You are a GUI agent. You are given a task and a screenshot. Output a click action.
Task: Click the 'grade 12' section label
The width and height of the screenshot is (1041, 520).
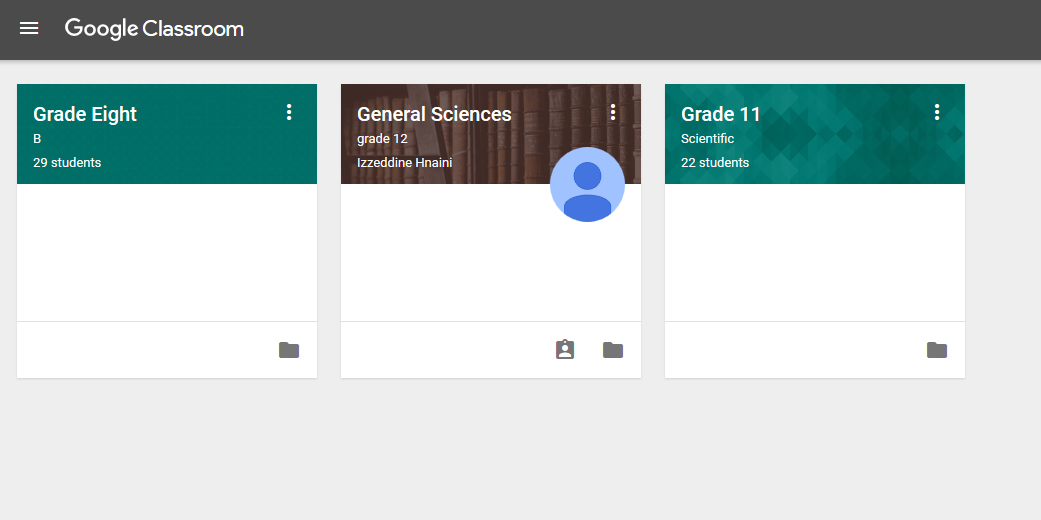382,139
